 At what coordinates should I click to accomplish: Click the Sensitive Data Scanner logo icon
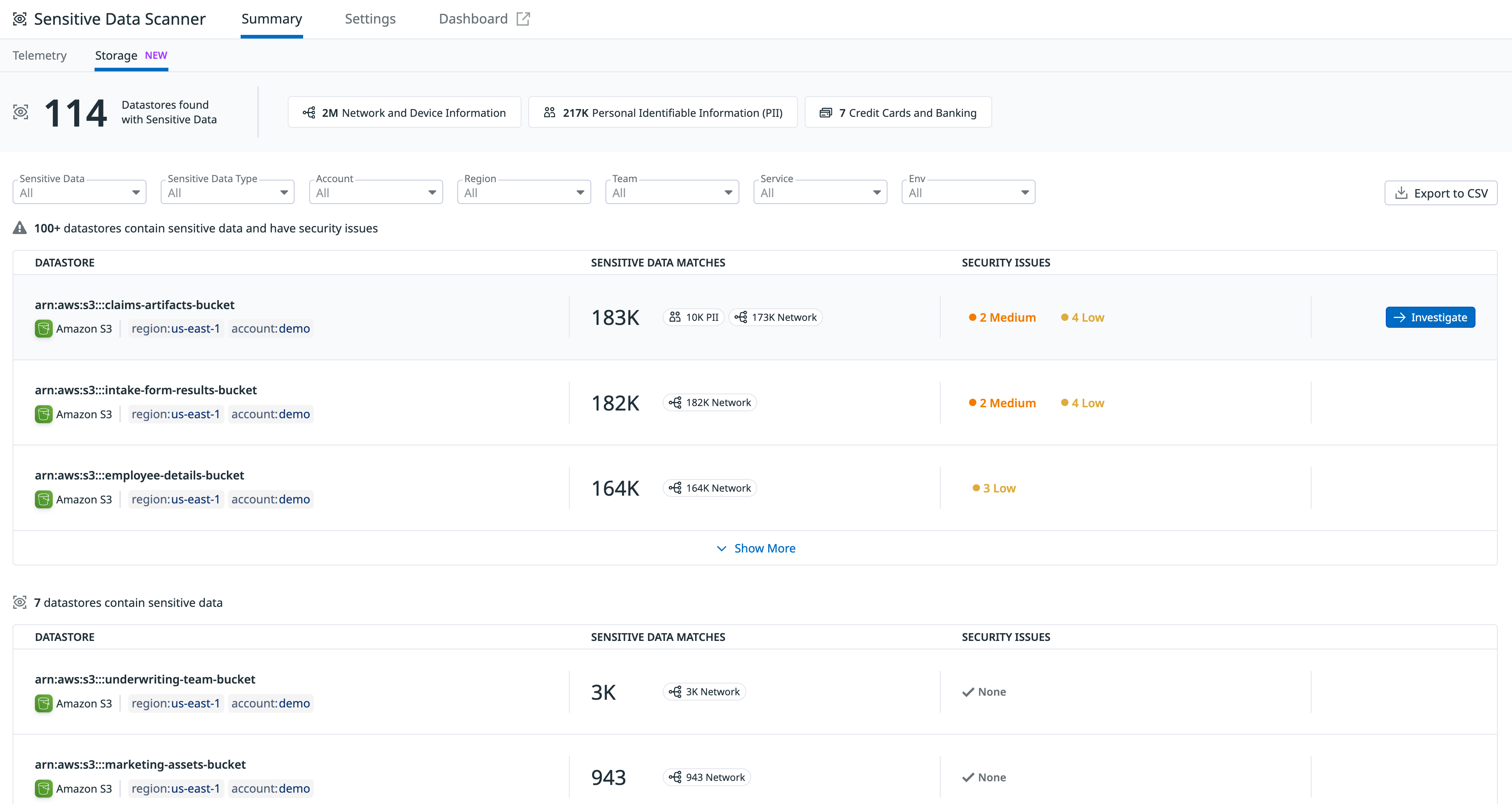20,18
